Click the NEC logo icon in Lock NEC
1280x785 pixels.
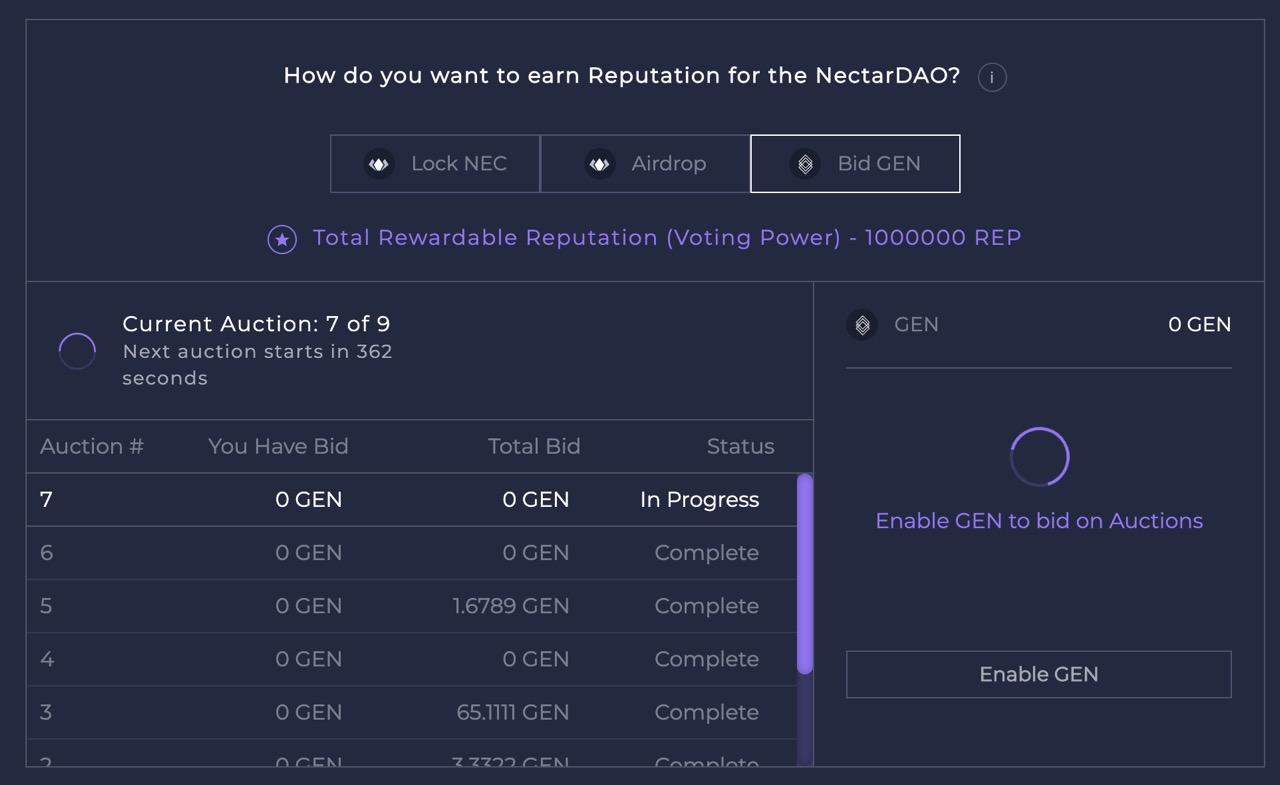[x=379, y=164]
